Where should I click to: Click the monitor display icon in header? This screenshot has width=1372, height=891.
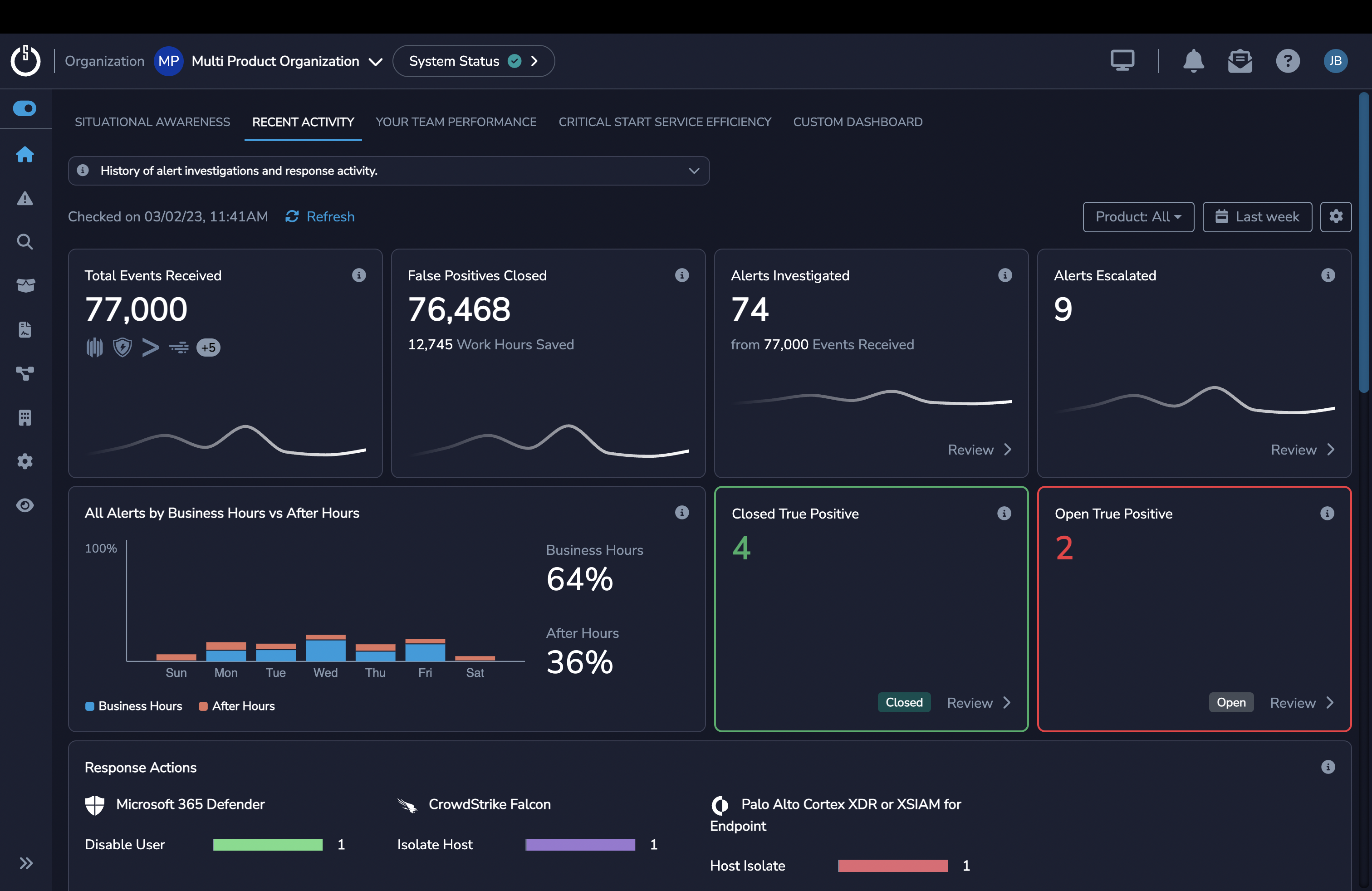pos(1122,60)
